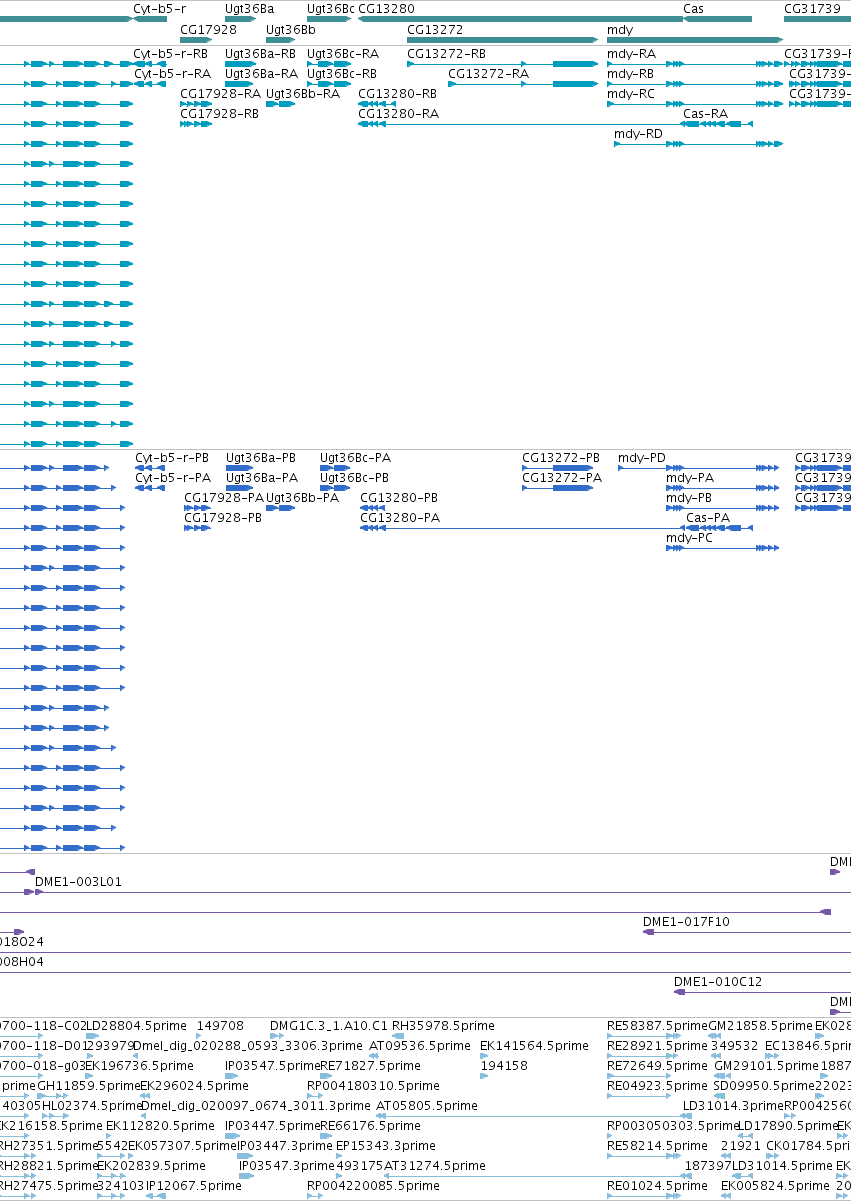This screenshot has height=1201, width=851.
Task: Click protein CG17928-PA
Action: [224, 498]
